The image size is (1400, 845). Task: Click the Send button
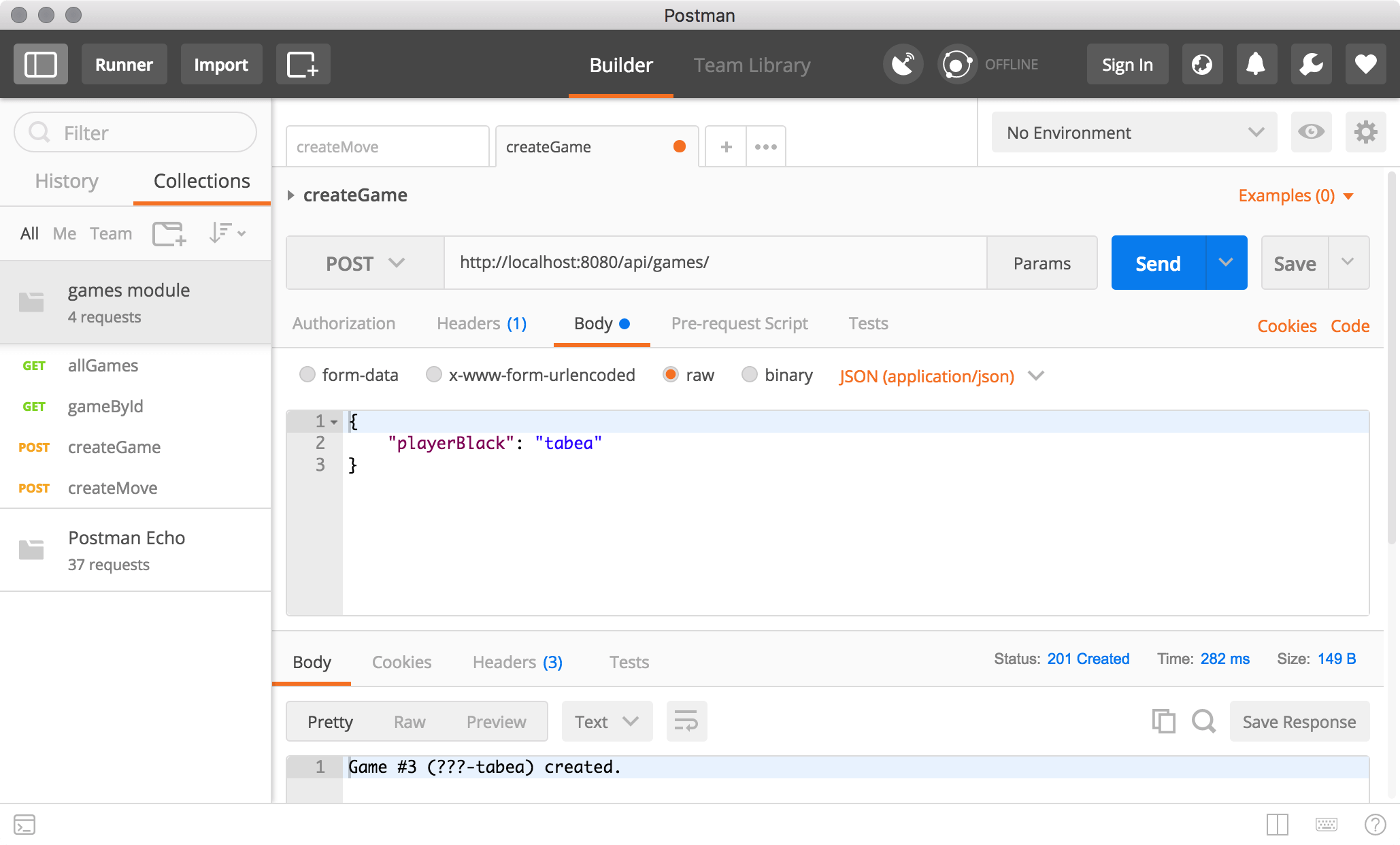click(x=1159, y=263)
